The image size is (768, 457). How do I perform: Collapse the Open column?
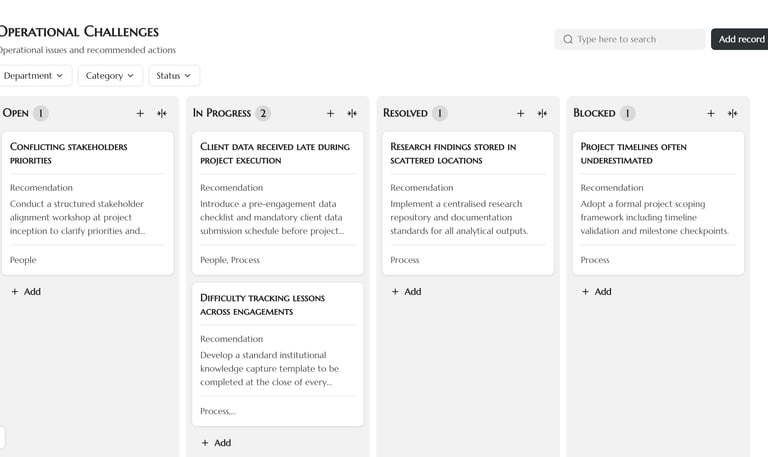[162, 114]
